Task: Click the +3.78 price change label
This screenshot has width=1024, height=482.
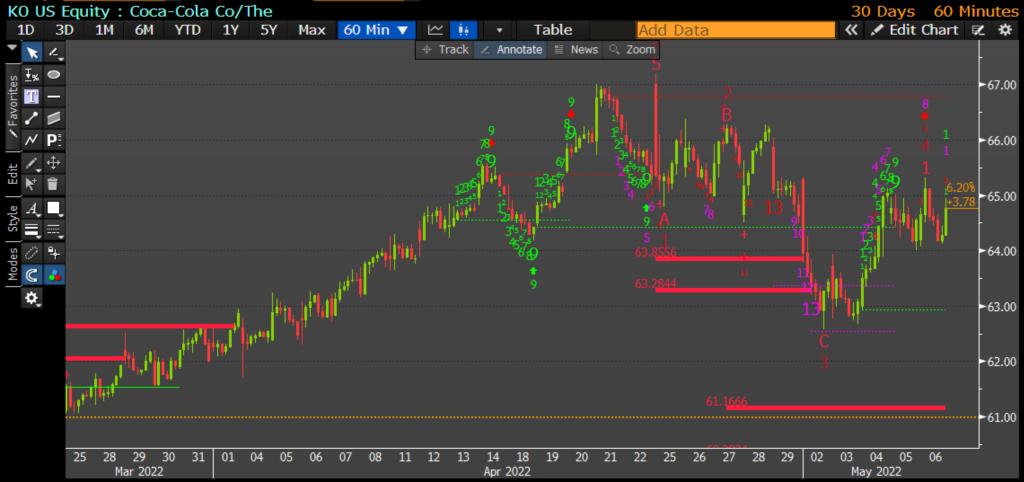Action: point(960,201)
